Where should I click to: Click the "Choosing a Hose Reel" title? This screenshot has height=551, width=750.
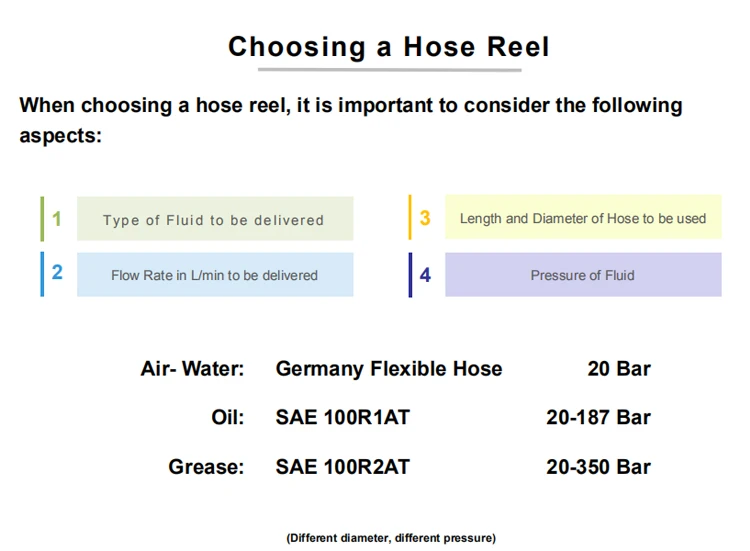click(388, 47)
